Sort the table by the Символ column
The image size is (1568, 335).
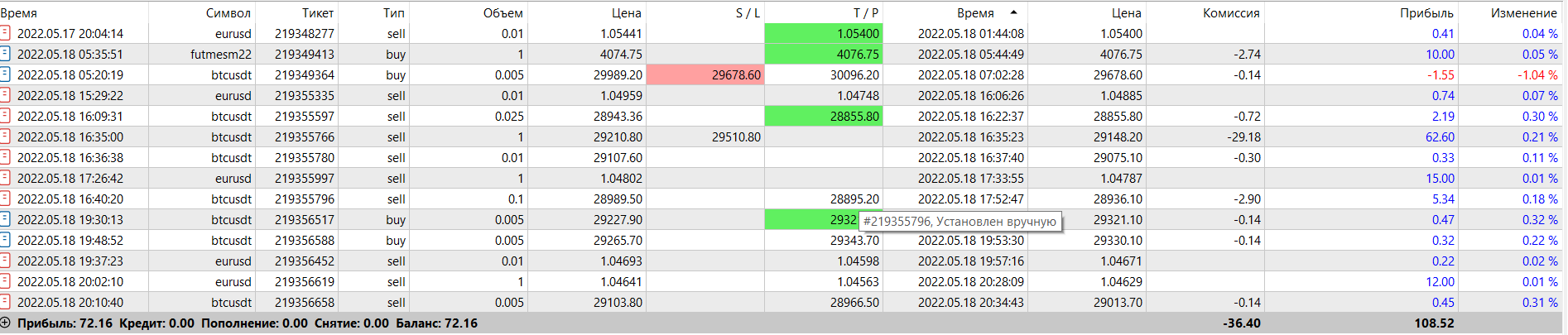[228, 12]
